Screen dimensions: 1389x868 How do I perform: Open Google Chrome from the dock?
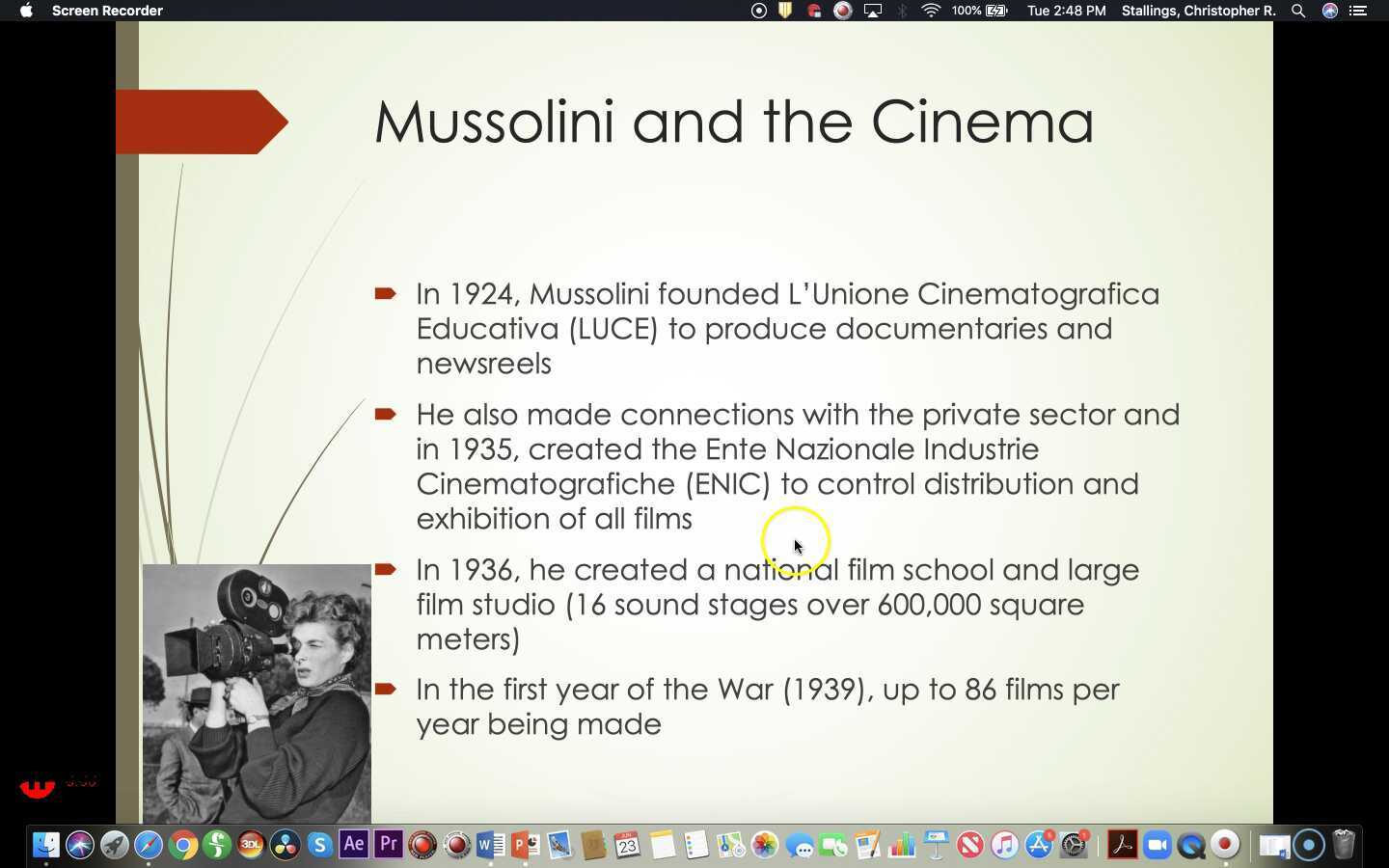[182, 846]
